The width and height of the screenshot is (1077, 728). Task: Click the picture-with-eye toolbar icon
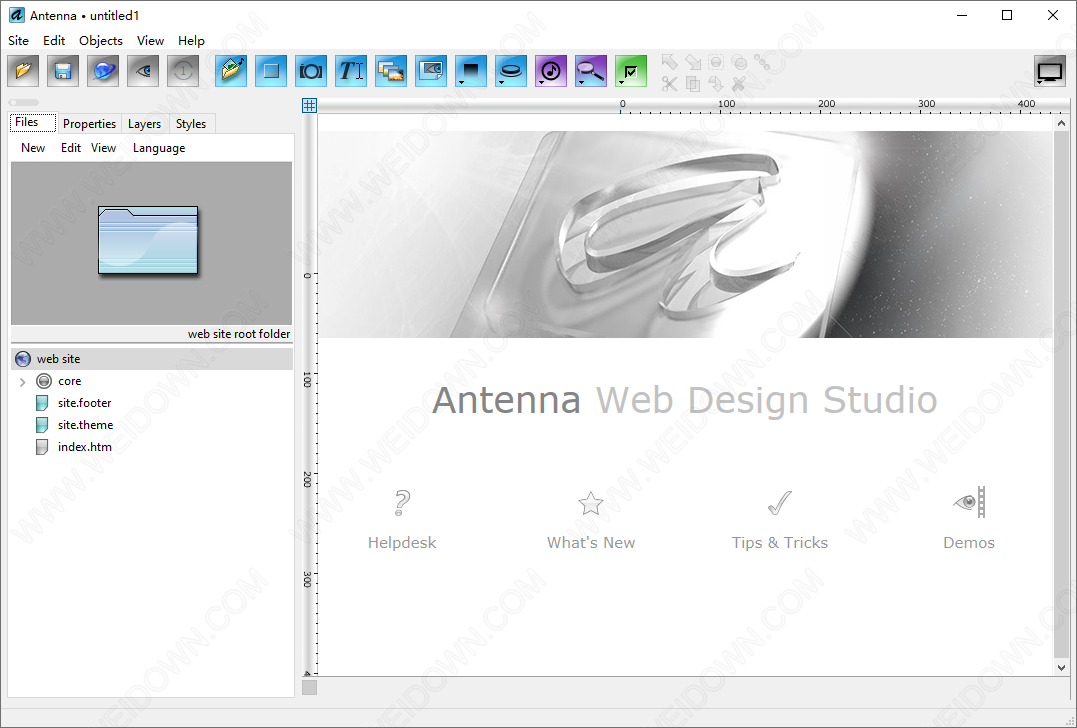tap(431, 71)
